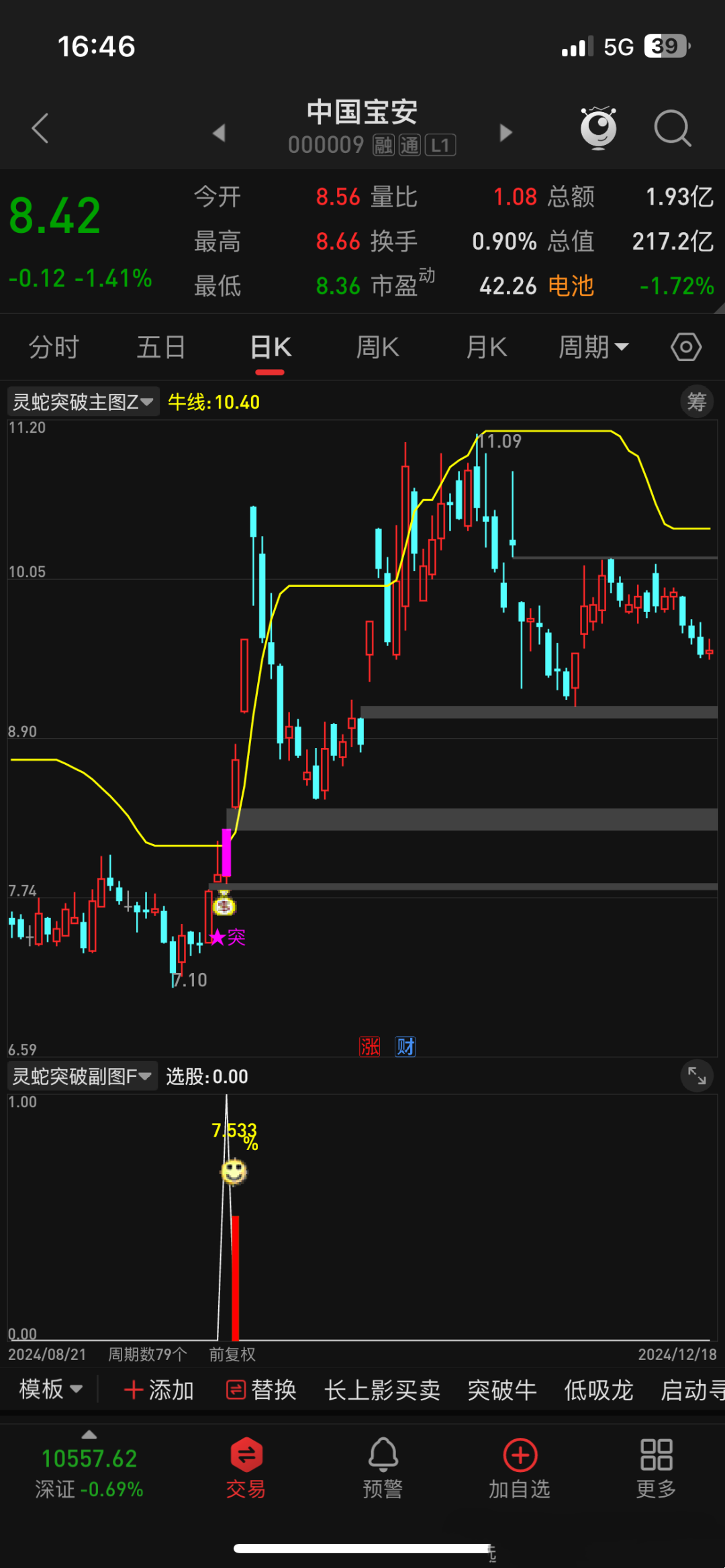Select the 分时 tab
Viewport: 725px width, 1568px height.
54,347
